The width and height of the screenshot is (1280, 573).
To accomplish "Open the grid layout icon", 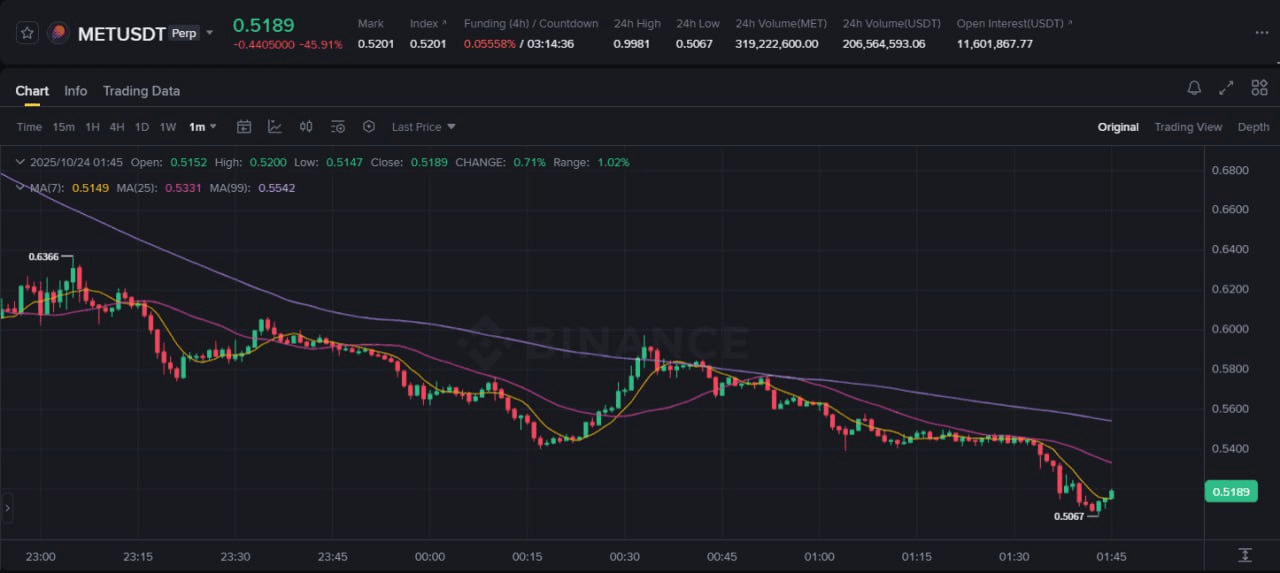I will pyautogui.click(x=1259, y=88).
